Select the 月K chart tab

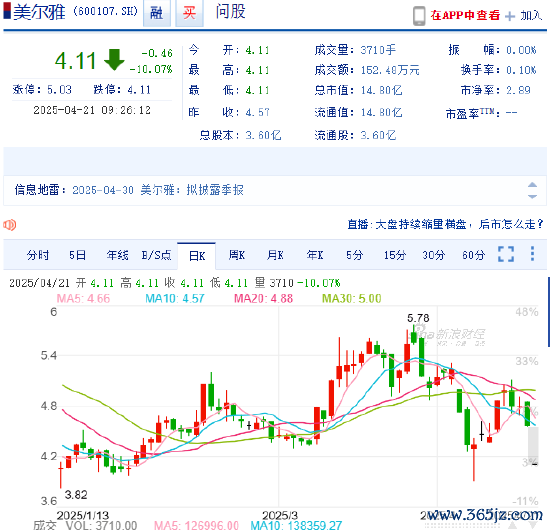pos(275,255)
